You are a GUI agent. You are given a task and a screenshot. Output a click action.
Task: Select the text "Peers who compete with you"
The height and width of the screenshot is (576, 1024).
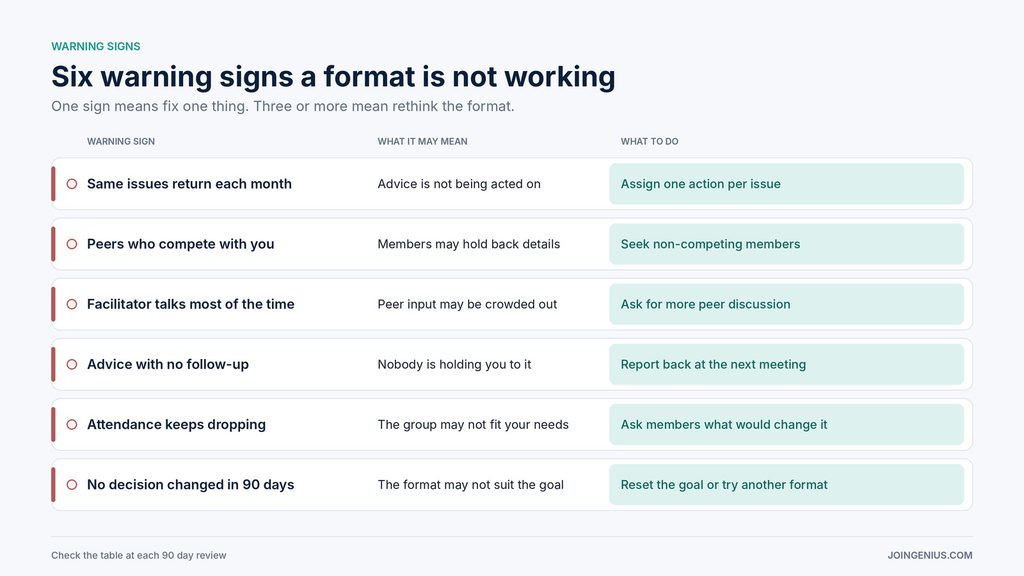180,244
